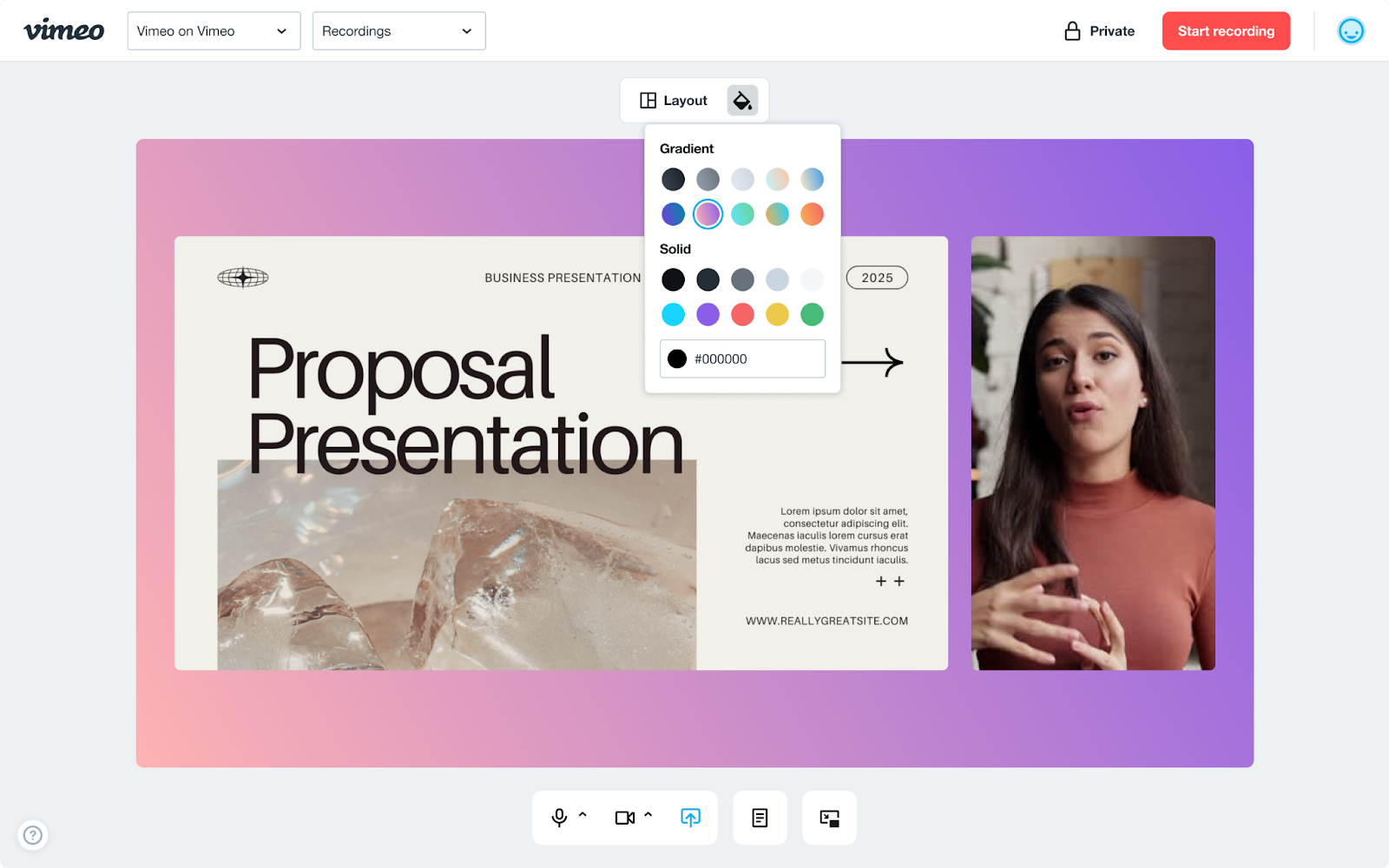Screen dimensions: 1389x868
Task: Toggle the camera on or off
Action: tap(624, 818)
